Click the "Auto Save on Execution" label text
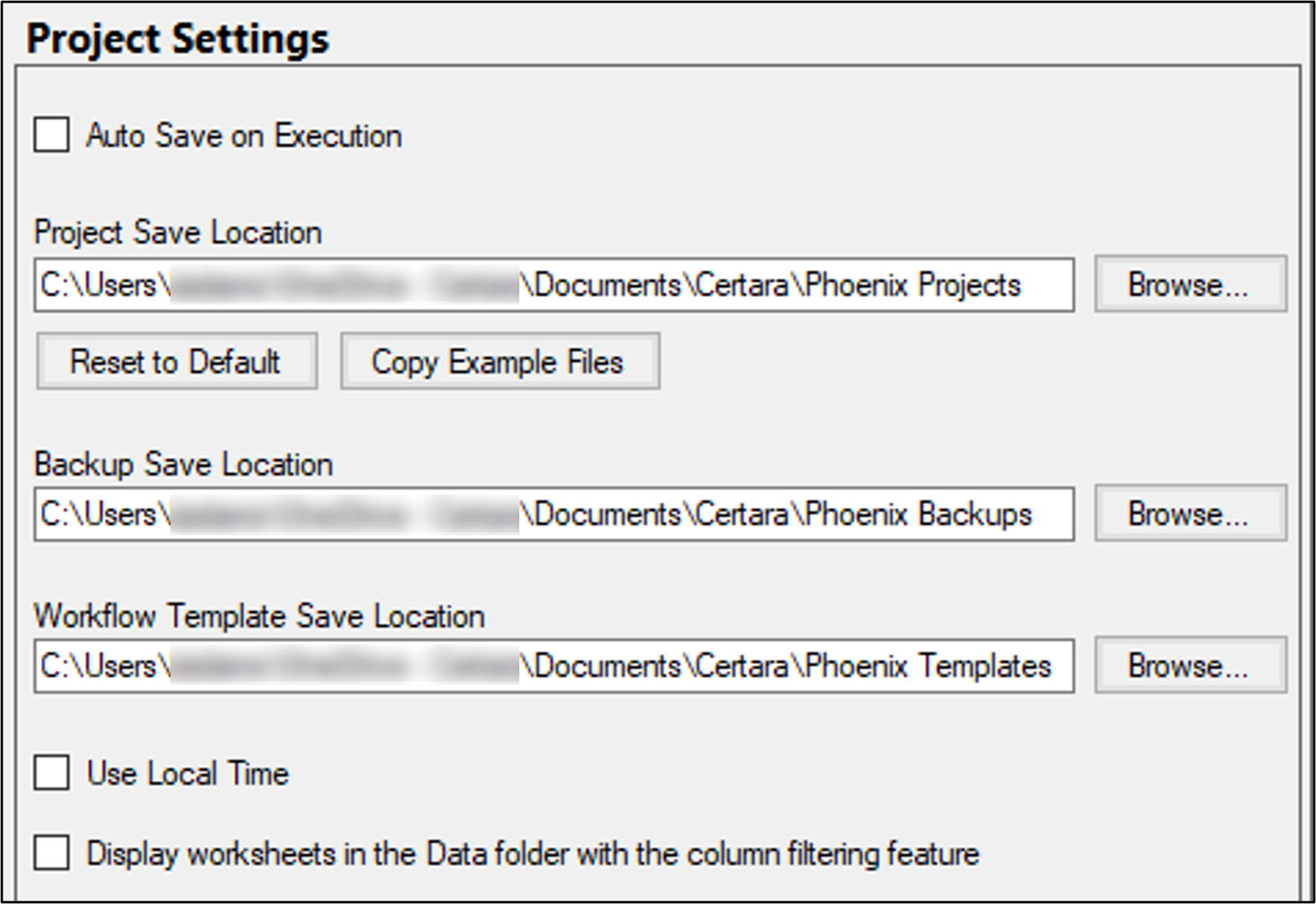 click(244, 136)
